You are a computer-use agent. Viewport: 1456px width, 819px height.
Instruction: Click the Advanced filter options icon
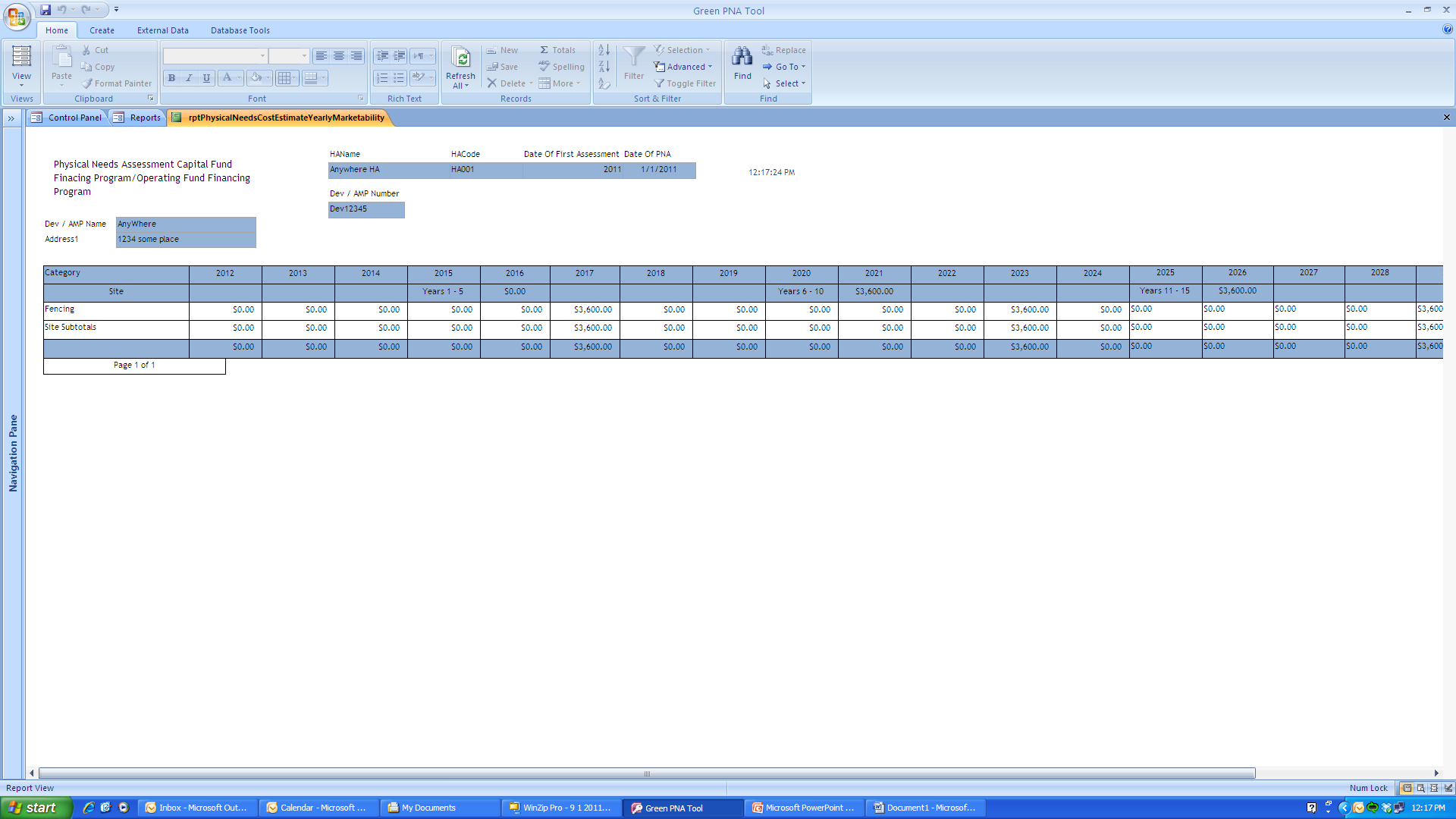click(660, 67)
